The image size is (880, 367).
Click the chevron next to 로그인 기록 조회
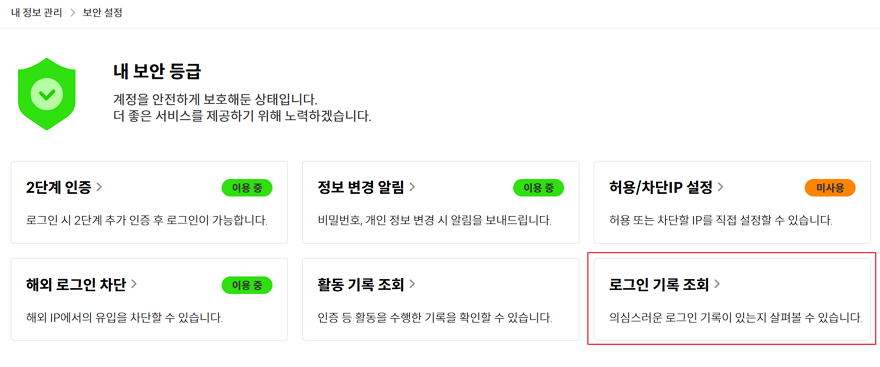coord(717,285)
